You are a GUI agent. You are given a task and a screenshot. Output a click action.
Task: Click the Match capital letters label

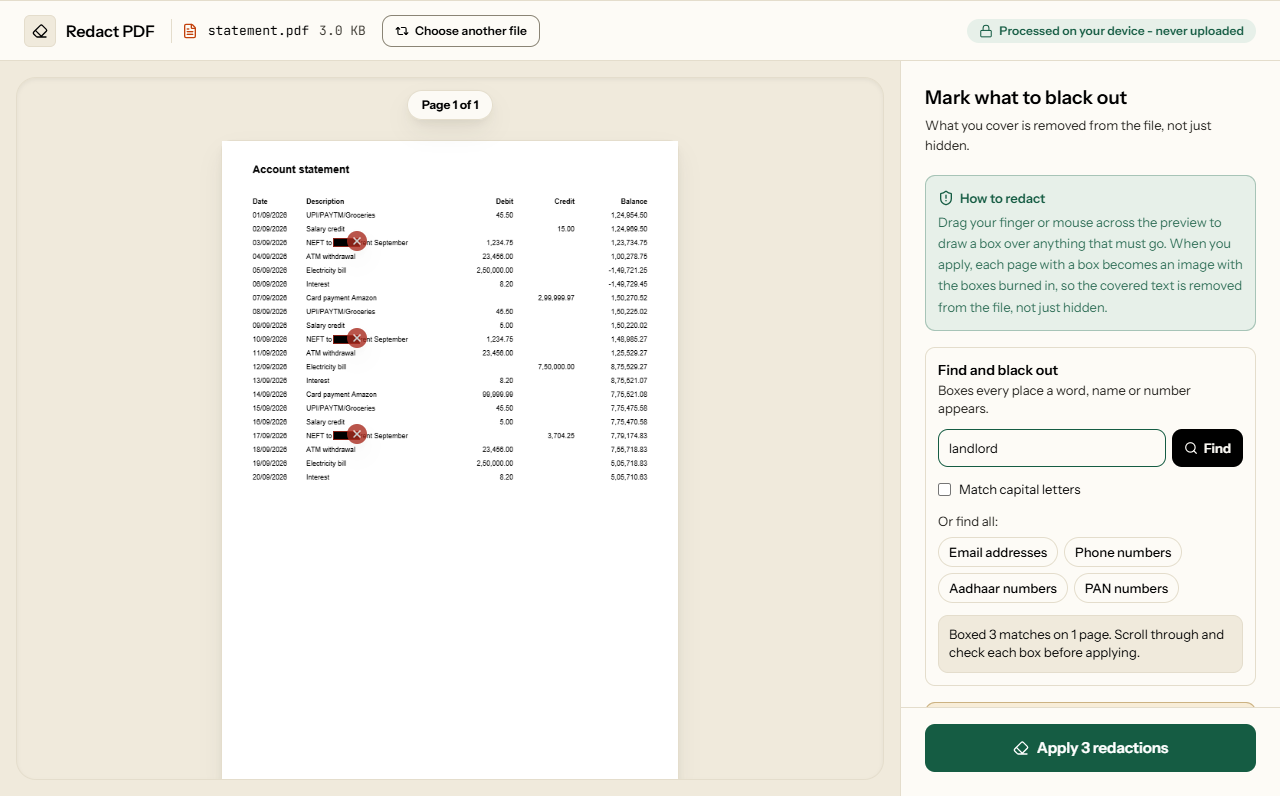pyautogui.click(x=1019, y=490)
